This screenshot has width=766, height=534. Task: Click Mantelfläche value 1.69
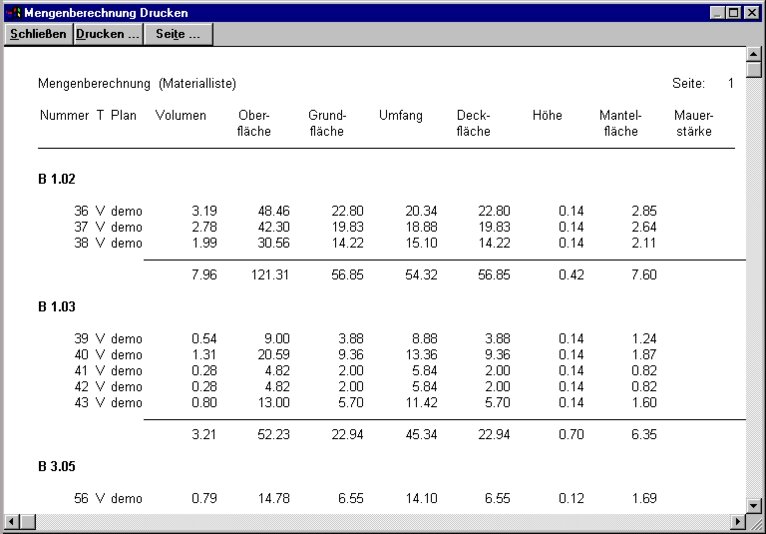pyautogui.click(x=644, y=499)
